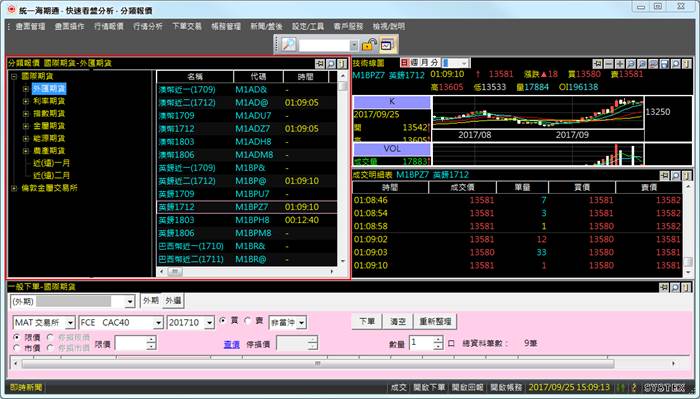
Task: Switch chart to 分 minute period
Action: [x=434, y=63]
